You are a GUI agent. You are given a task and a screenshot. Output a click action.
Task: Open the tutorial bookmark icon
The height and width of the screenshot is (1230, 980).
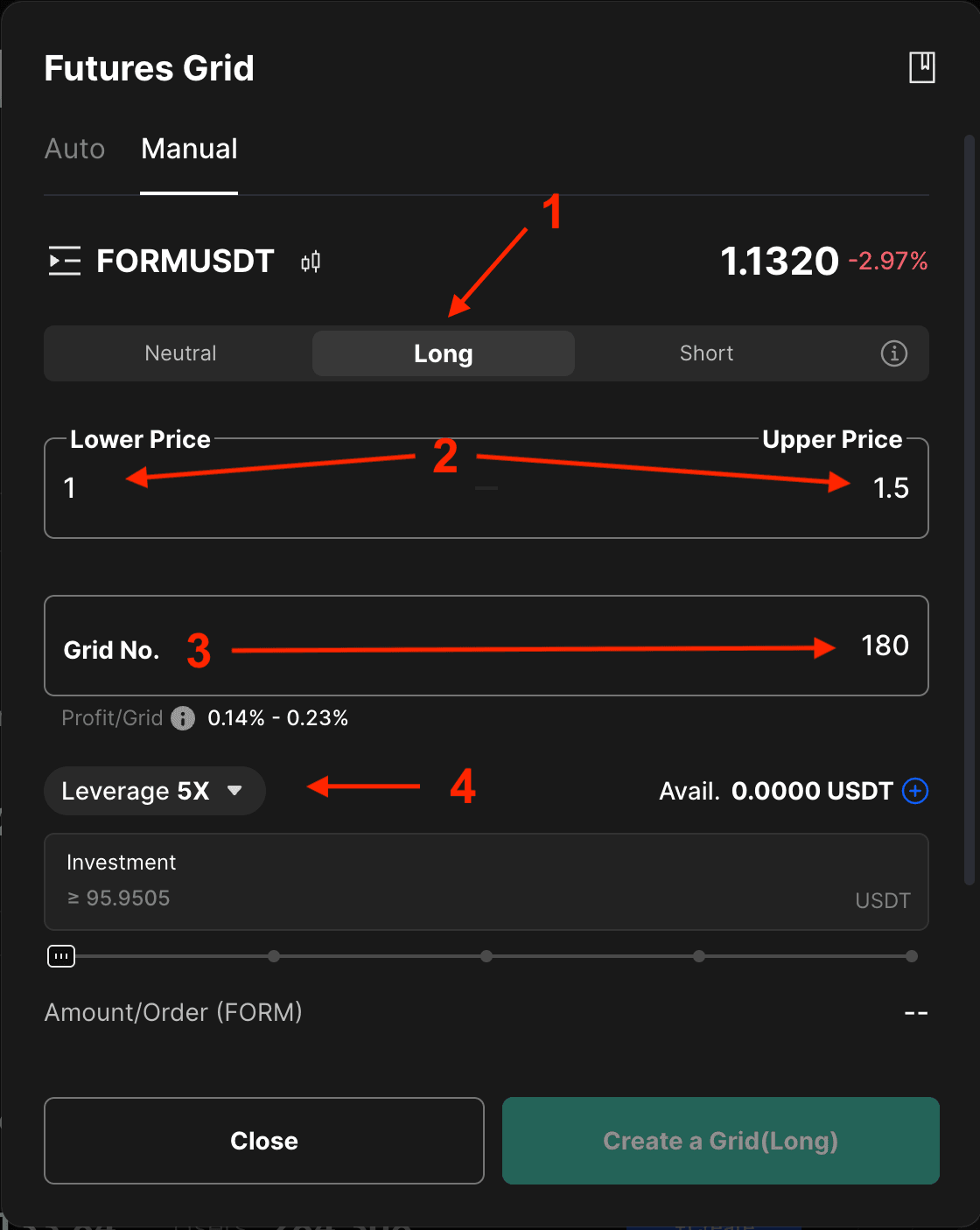pyautogui.click(x=922, y=67)
